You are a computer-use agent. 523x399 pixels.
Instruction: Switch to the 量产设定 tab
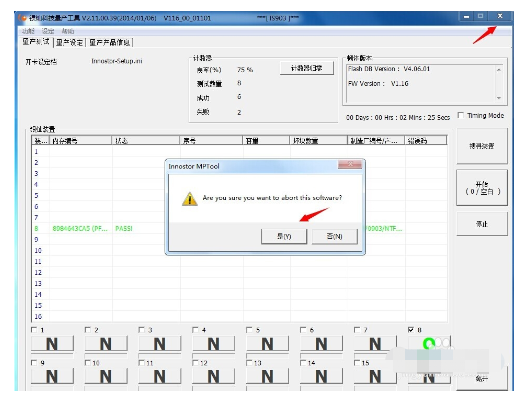69,42
